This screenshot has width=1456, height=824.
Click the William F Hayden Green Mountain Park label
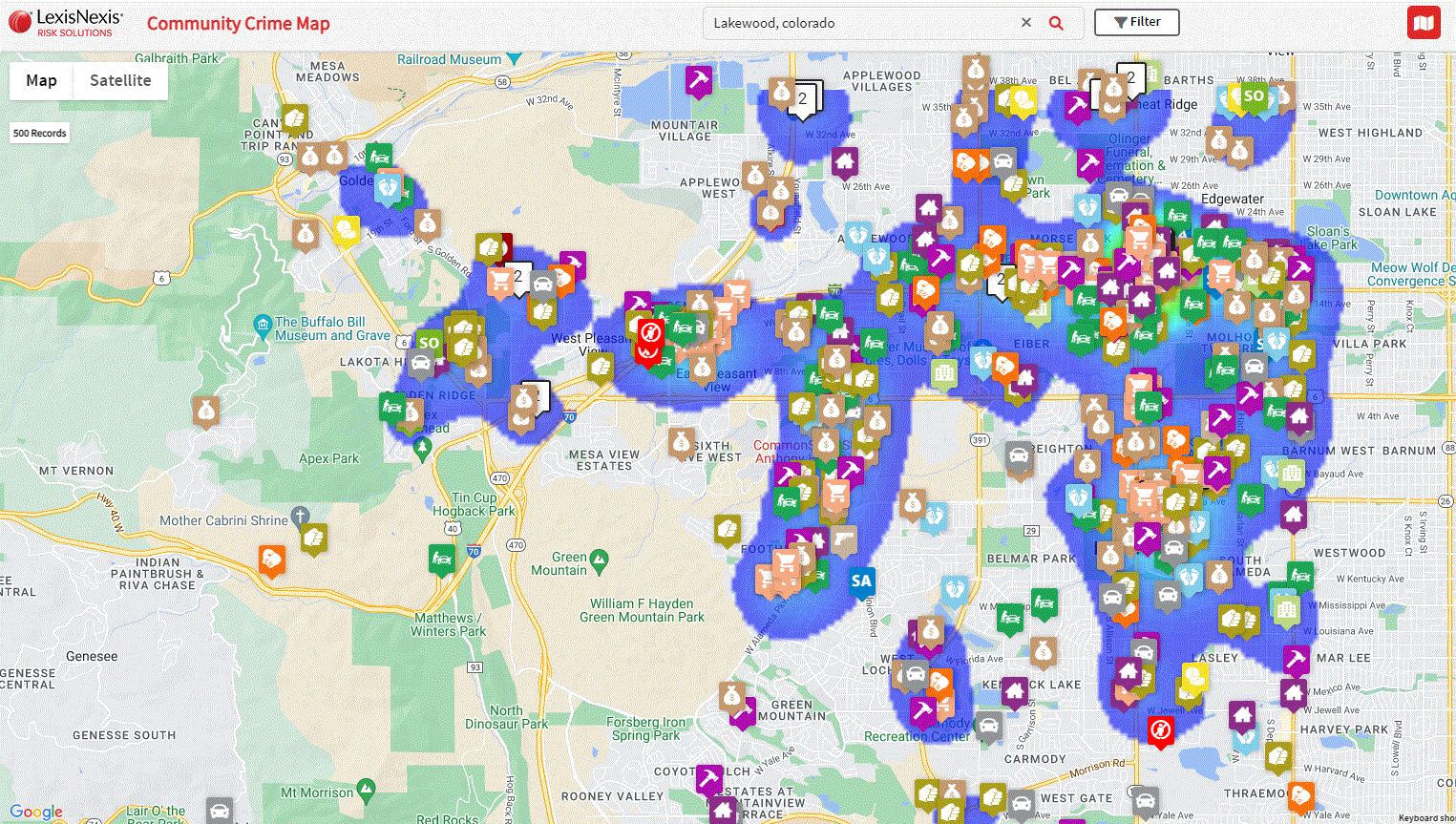tap(642, 610)
